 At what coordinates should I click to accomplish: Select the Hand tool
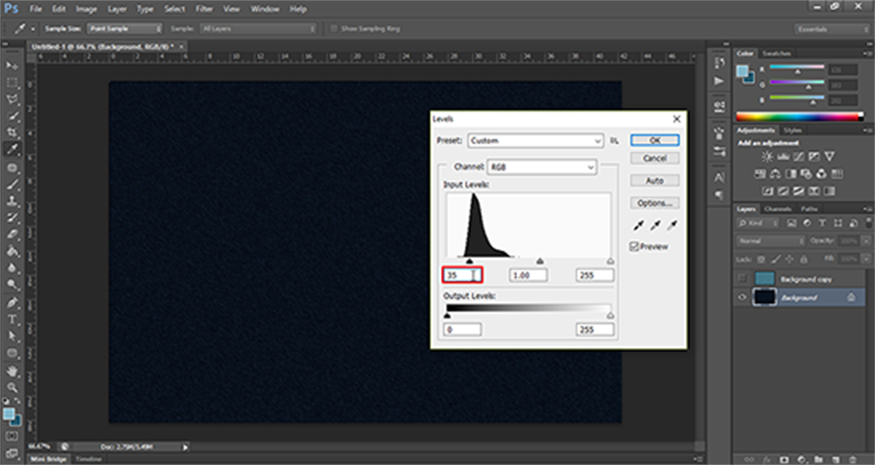(x=12, y=371)
